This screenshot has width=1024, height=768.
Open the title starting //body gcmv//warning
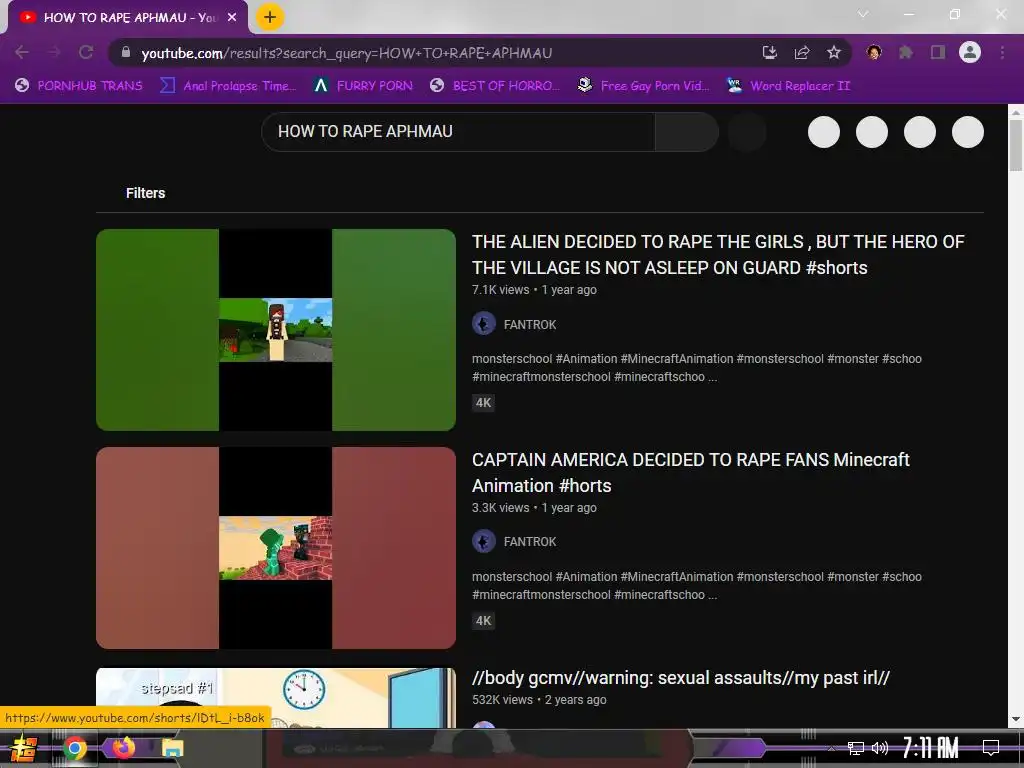(x=680, y=678)
